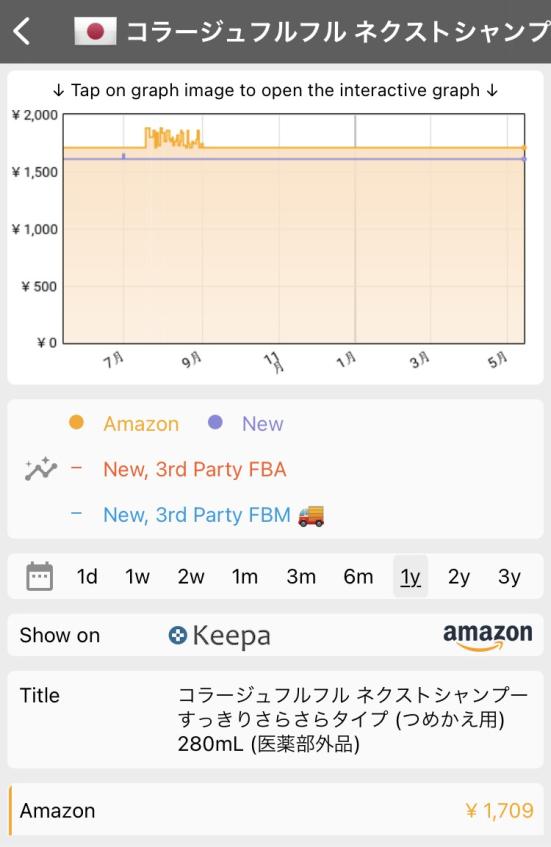Switch to the 2y range
Viewport: 551px width, 847px height.
(459, 576)
